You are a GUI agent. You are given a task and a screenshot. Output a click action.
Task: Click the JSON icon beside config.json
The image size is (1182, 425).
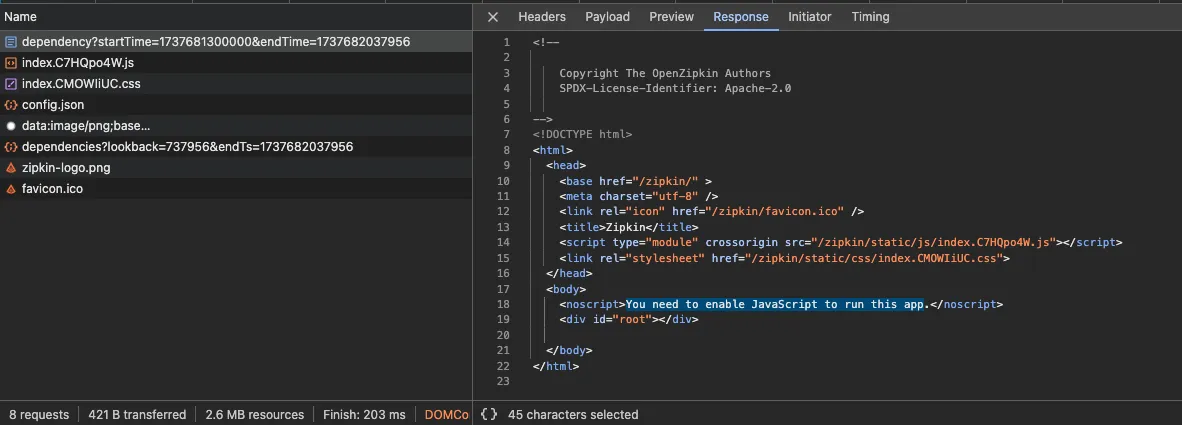tap(11, 105)
